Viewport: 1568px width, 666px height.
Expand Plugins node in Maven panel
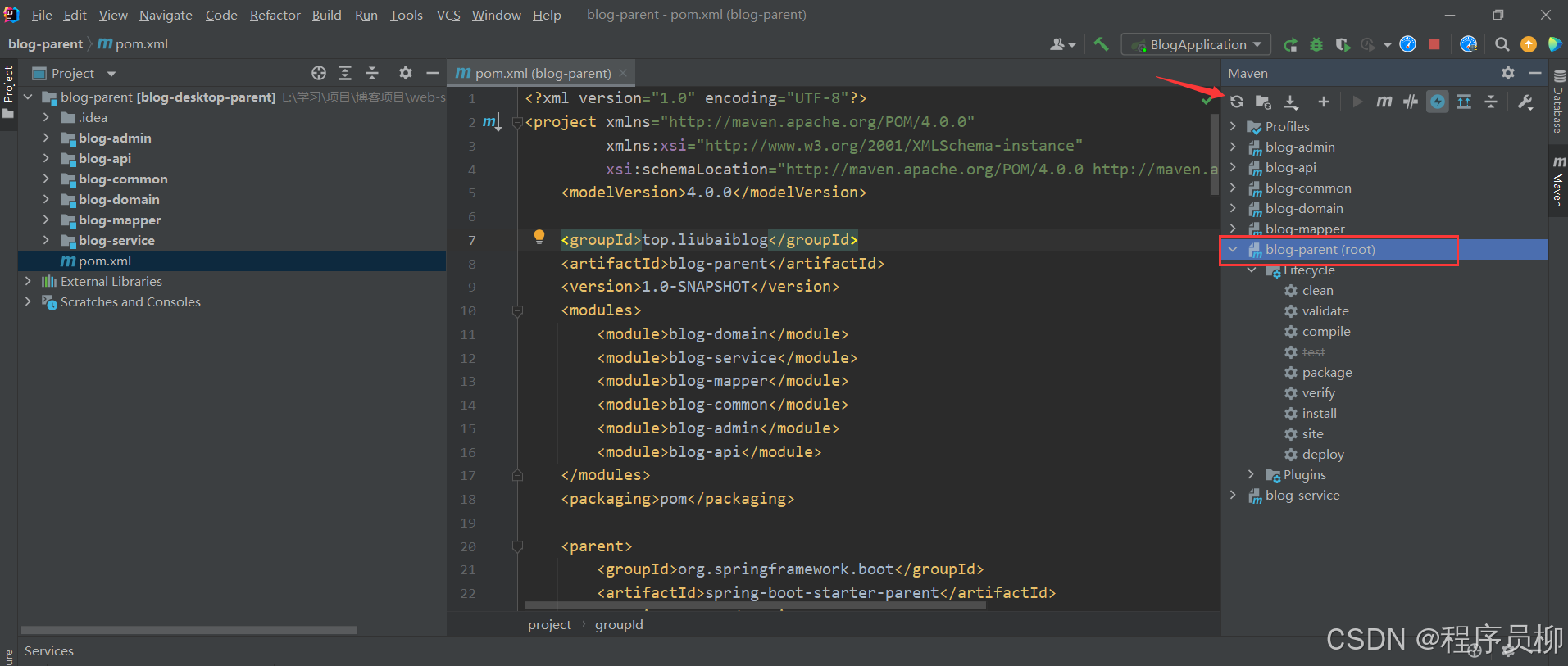click(x=1251, y=474)
